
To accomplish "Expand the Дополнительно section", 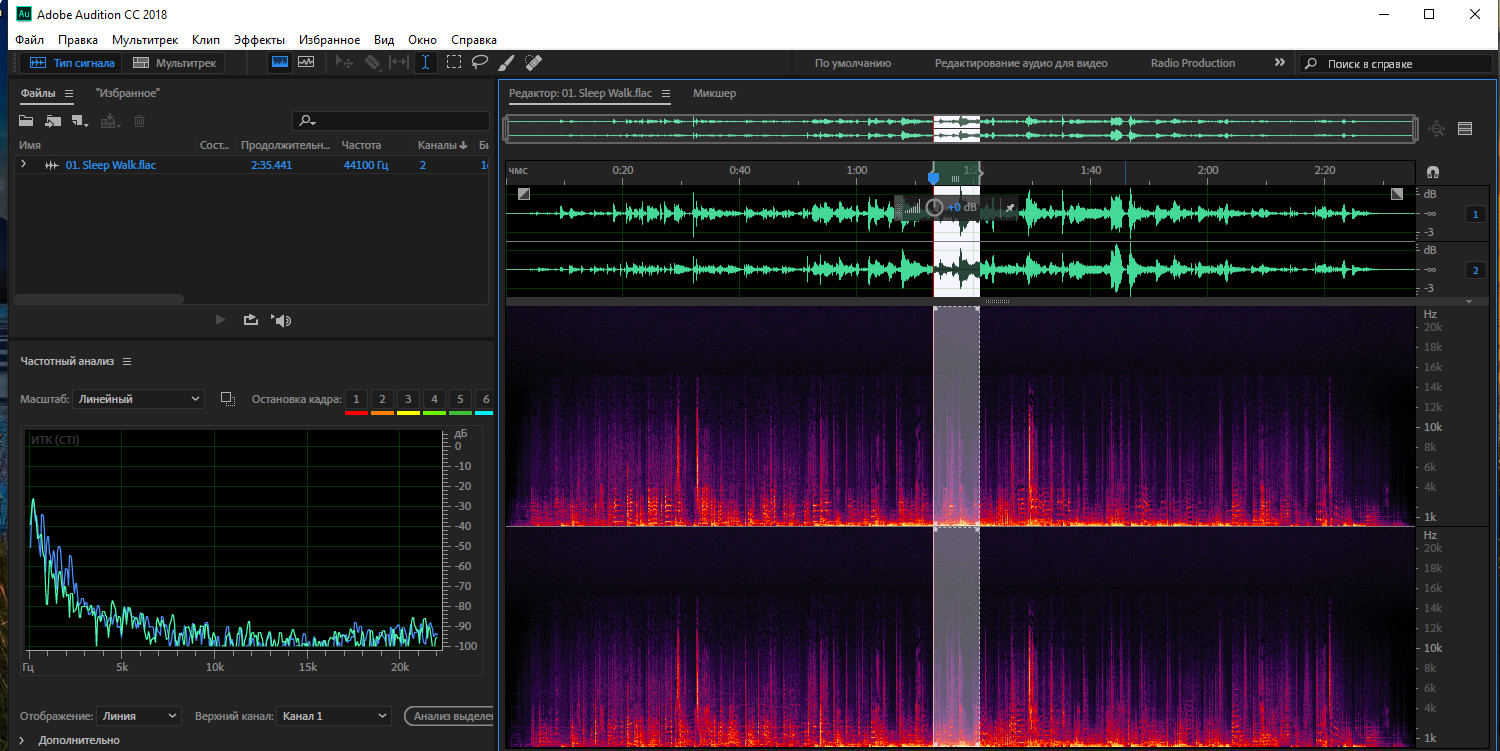I will point(22,740).
